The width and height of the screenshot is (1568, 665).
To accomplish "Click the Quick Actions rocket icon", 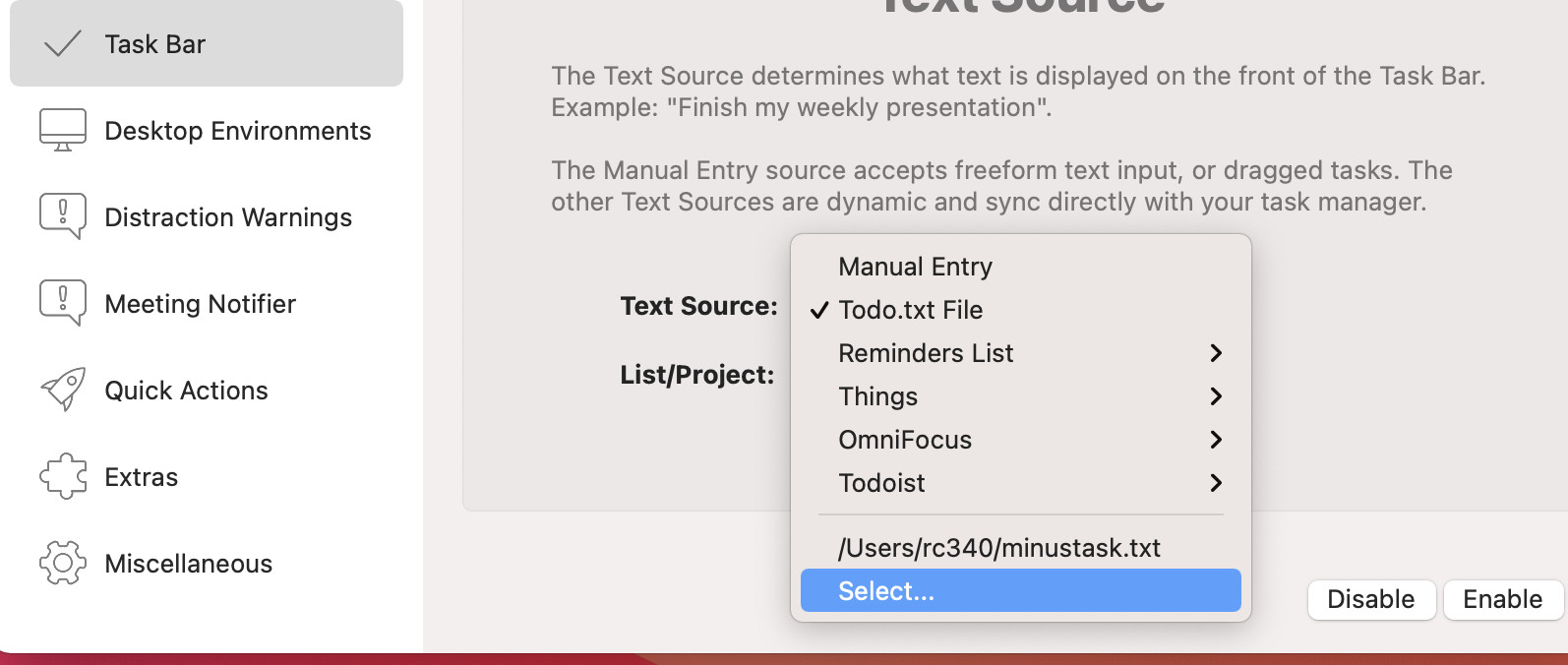I will 63,390.
